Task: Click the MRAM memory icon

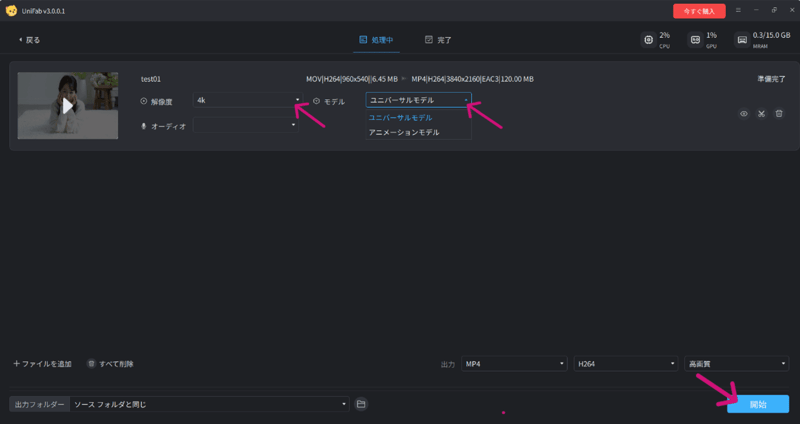Action: tap(742, 40)
